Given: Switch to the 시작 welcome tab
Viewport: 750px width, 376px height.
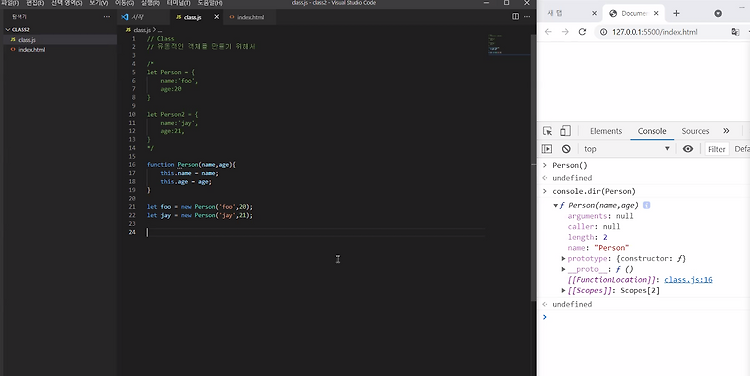Looking at the screenshot, I should 137,17.
